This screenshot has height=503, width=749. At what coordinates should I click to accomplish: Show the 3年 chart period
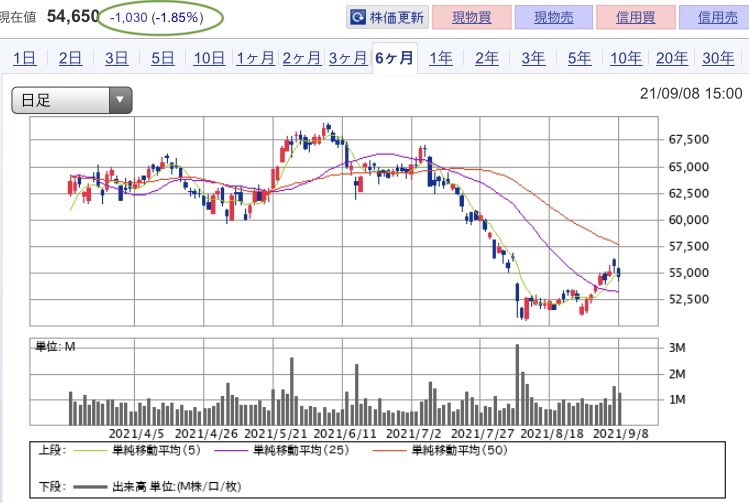[x=533, y=58]
